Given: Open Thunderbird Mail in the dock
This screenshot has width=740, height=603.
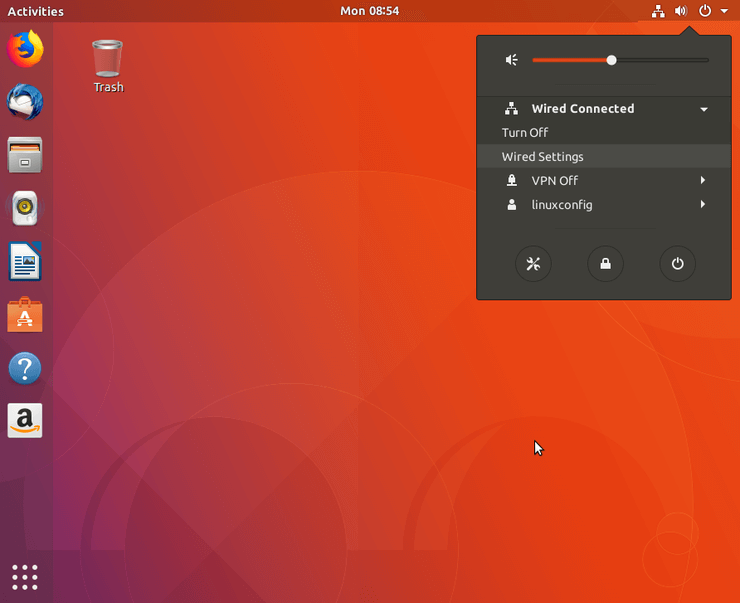Looking at the screenshot, I should click(x=25, y=102).
